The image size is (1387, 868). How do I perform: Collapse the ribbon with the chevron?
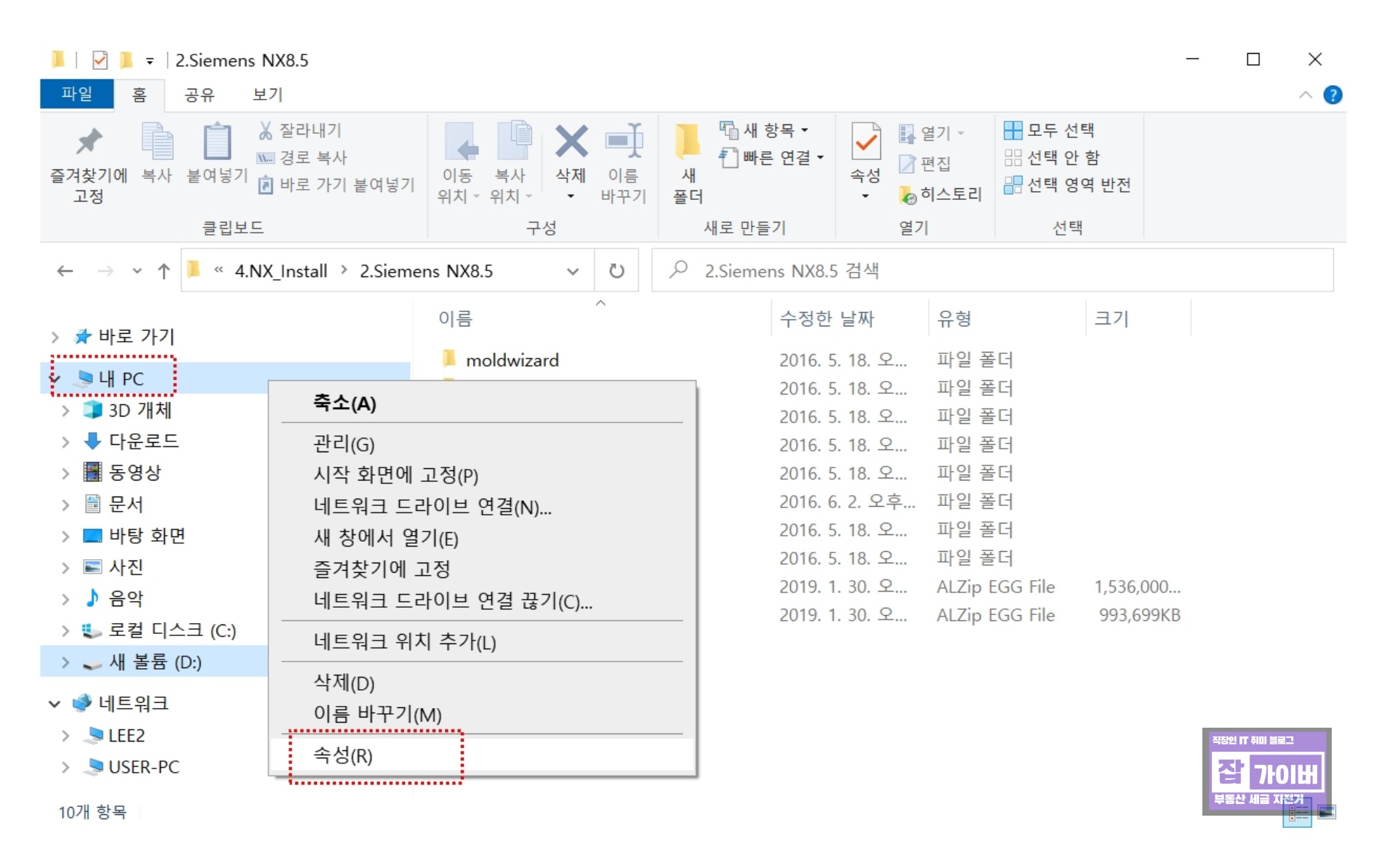pos(1306,95)
